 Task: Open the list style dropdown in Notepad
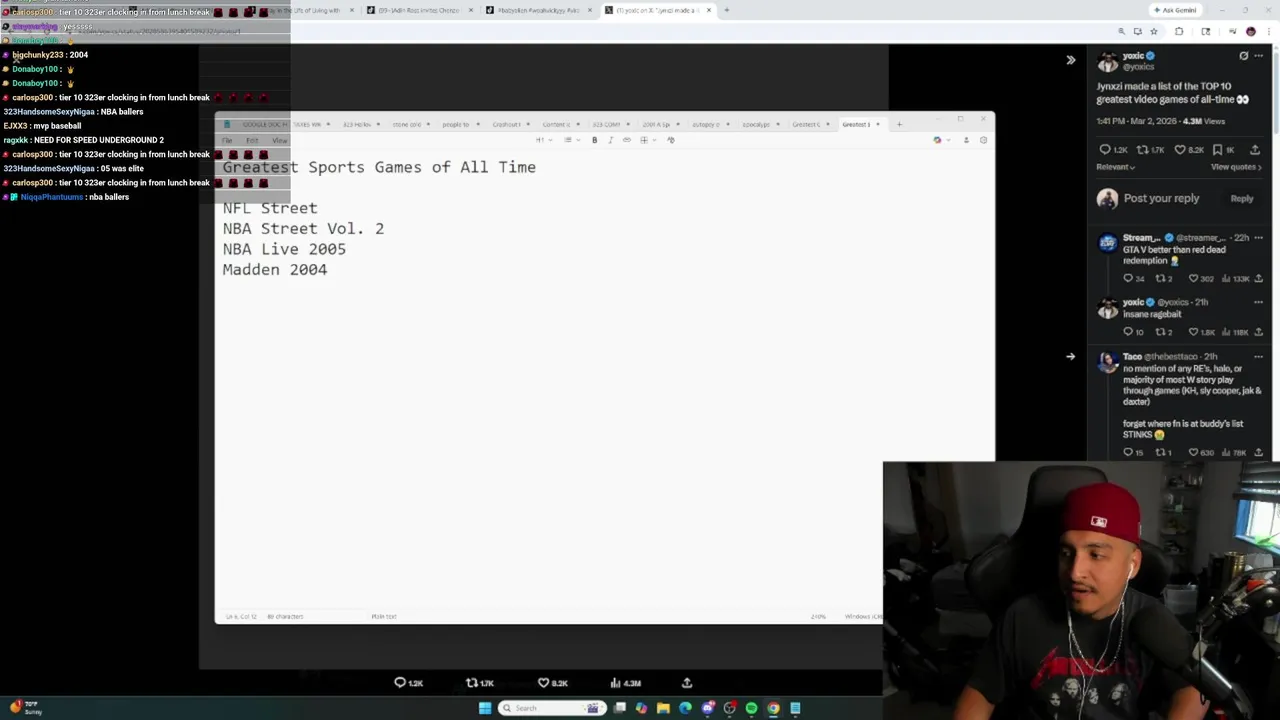click(570, 140)
